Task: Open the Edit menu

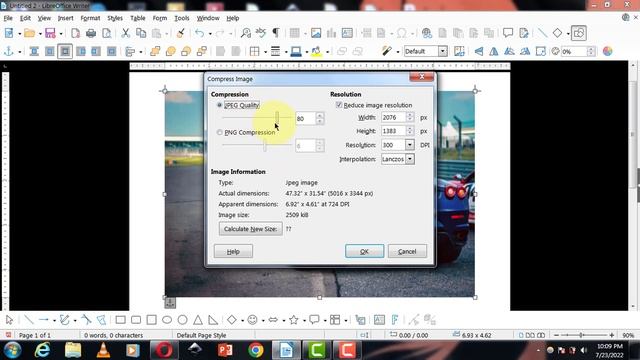Action: pyautogui.click(x=25, y=18)
